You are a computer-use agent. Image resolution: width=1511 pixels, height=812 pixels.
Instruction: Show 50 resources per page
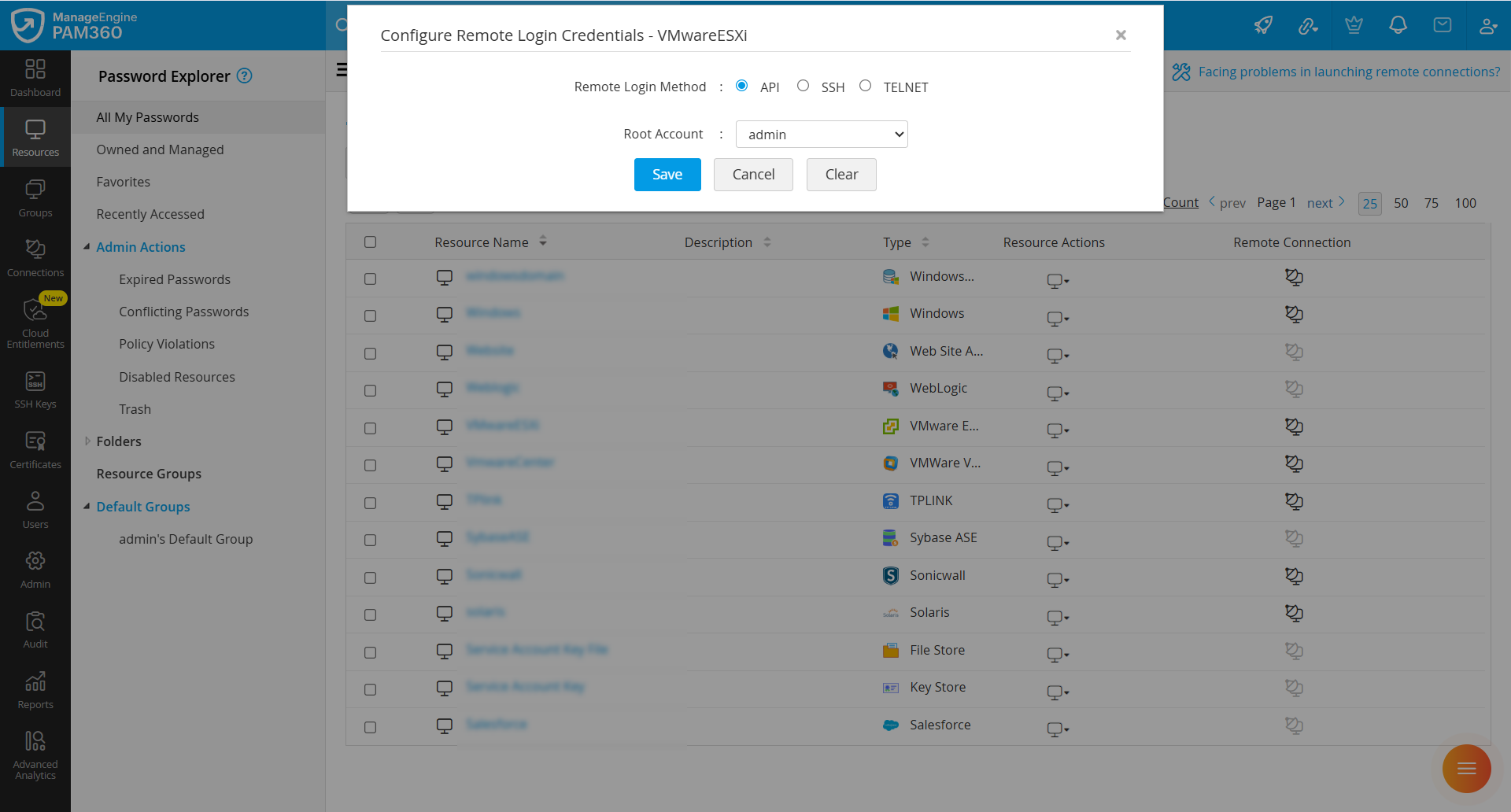[x=1401, y=202]
